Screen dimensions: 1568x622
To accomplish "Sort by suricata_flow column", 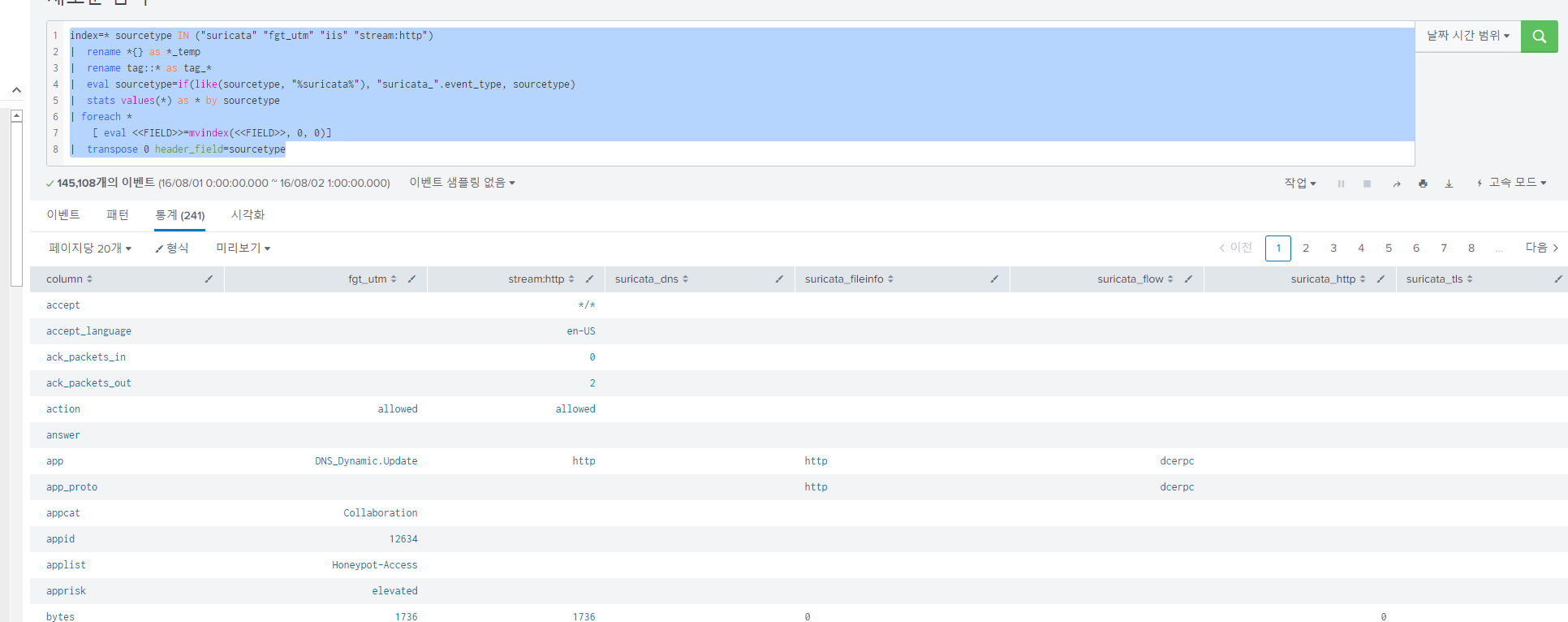I will click(x=1135, y=279).
